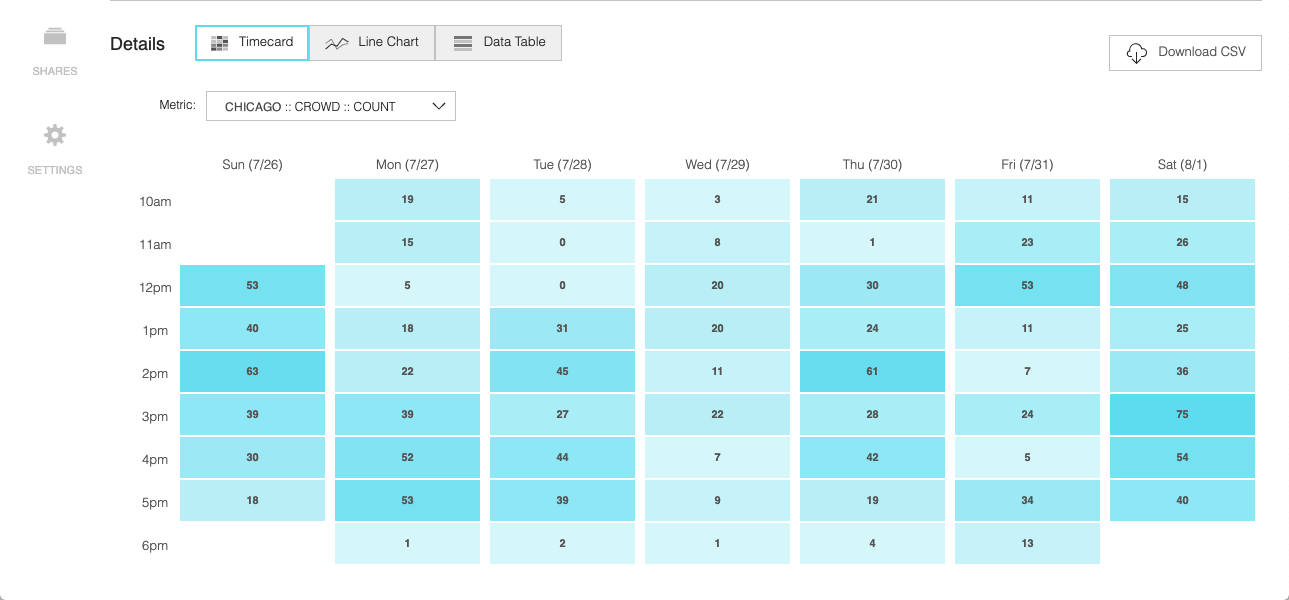Viewport: 1289px width, 600px height.
Task: Click Friday 2pm cell showing 7
Action: 1027,371
